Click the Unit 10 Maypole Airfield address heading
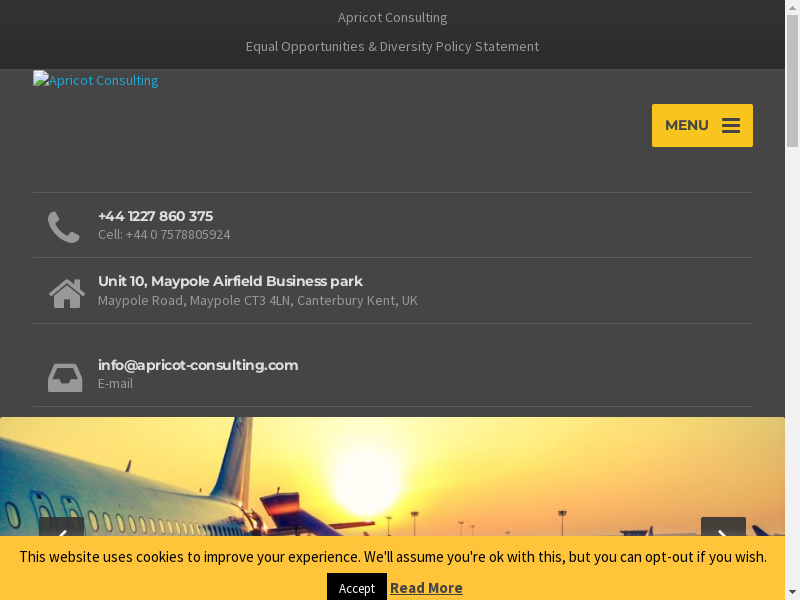 [230, 281]
